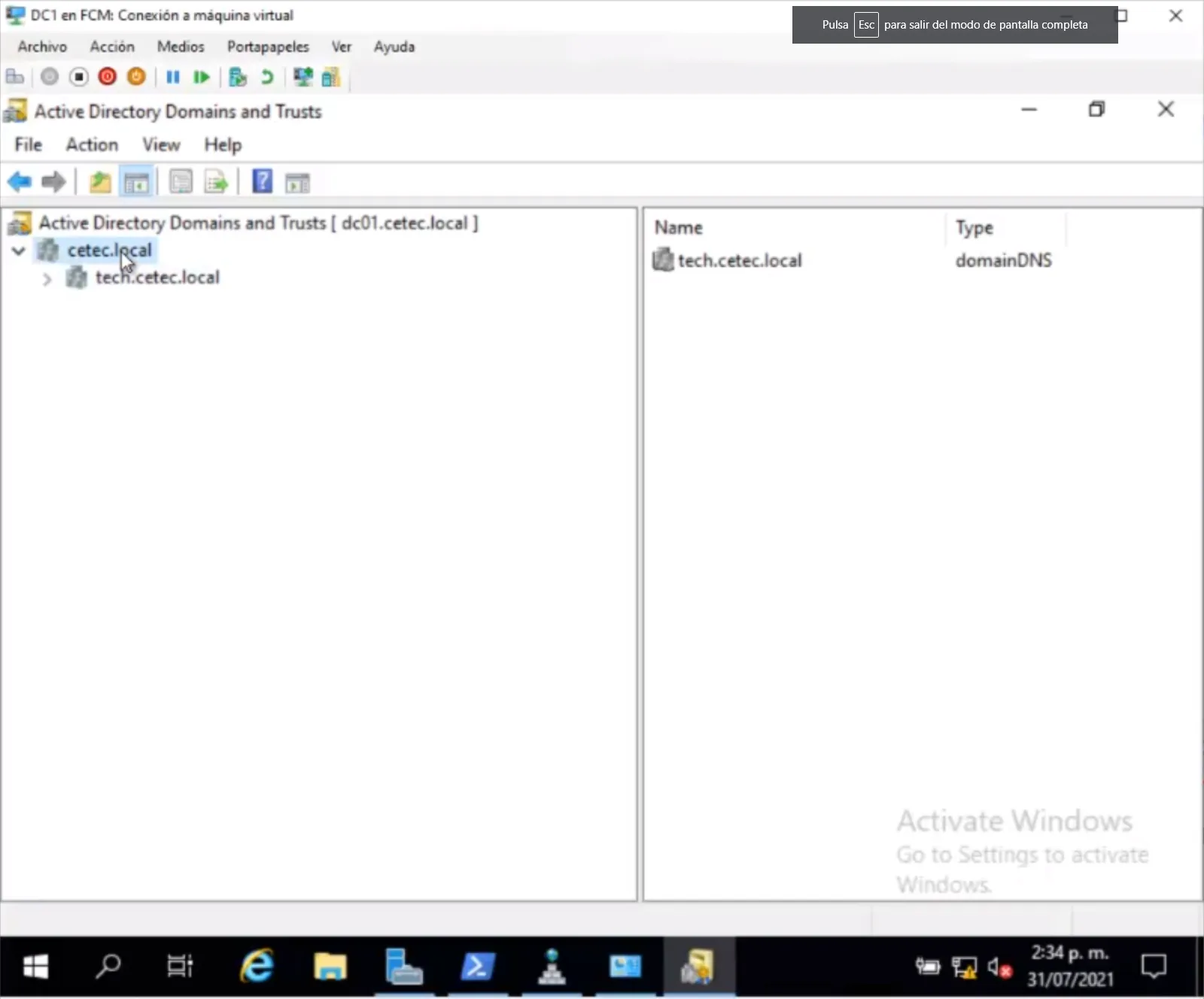Click the Up One Level folder icon
Screen dimensions: 1204x999
pyautogui.click(x=100, y=182)
